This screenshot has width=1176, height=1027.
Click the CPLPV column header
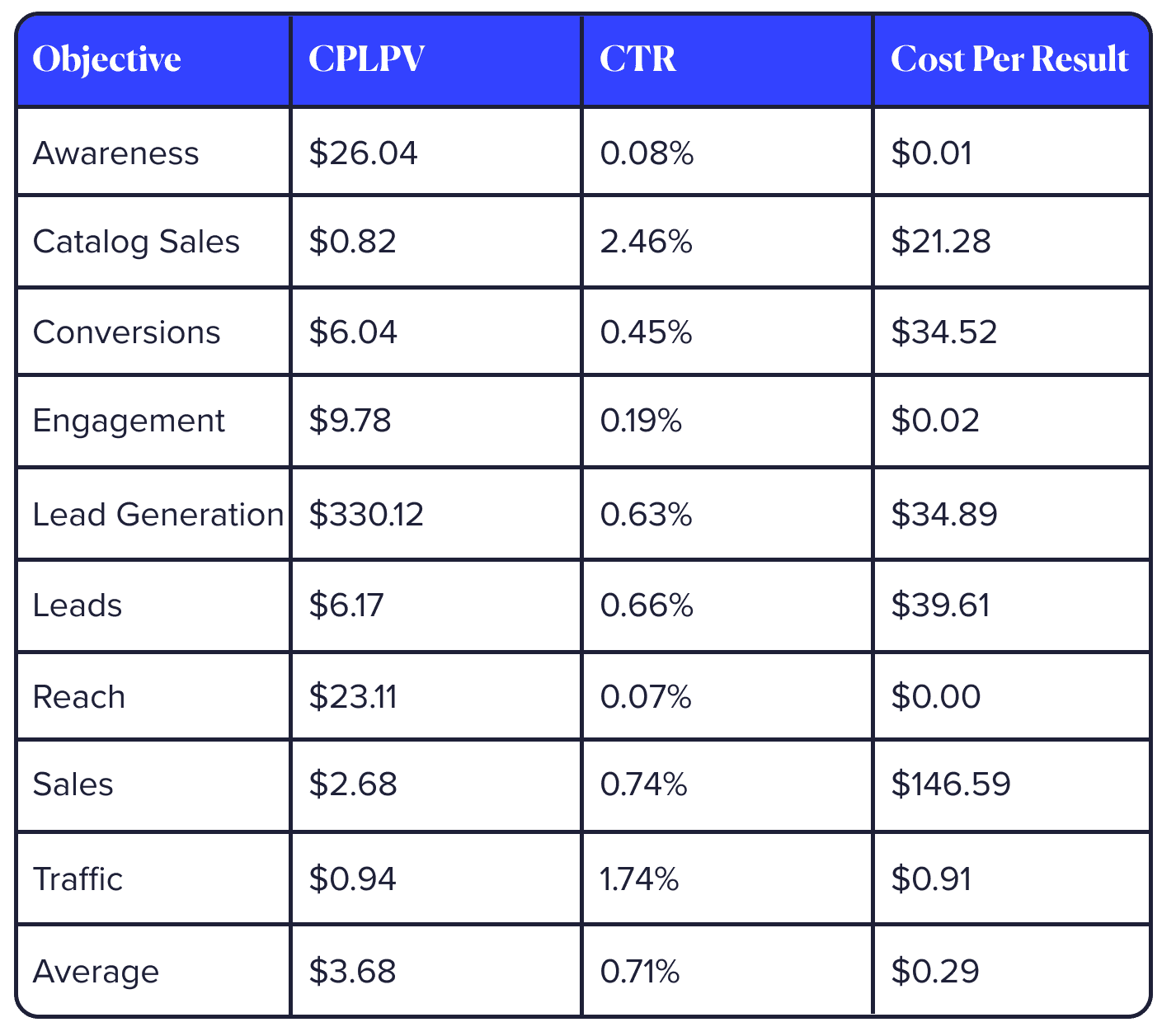click(367, 59)
